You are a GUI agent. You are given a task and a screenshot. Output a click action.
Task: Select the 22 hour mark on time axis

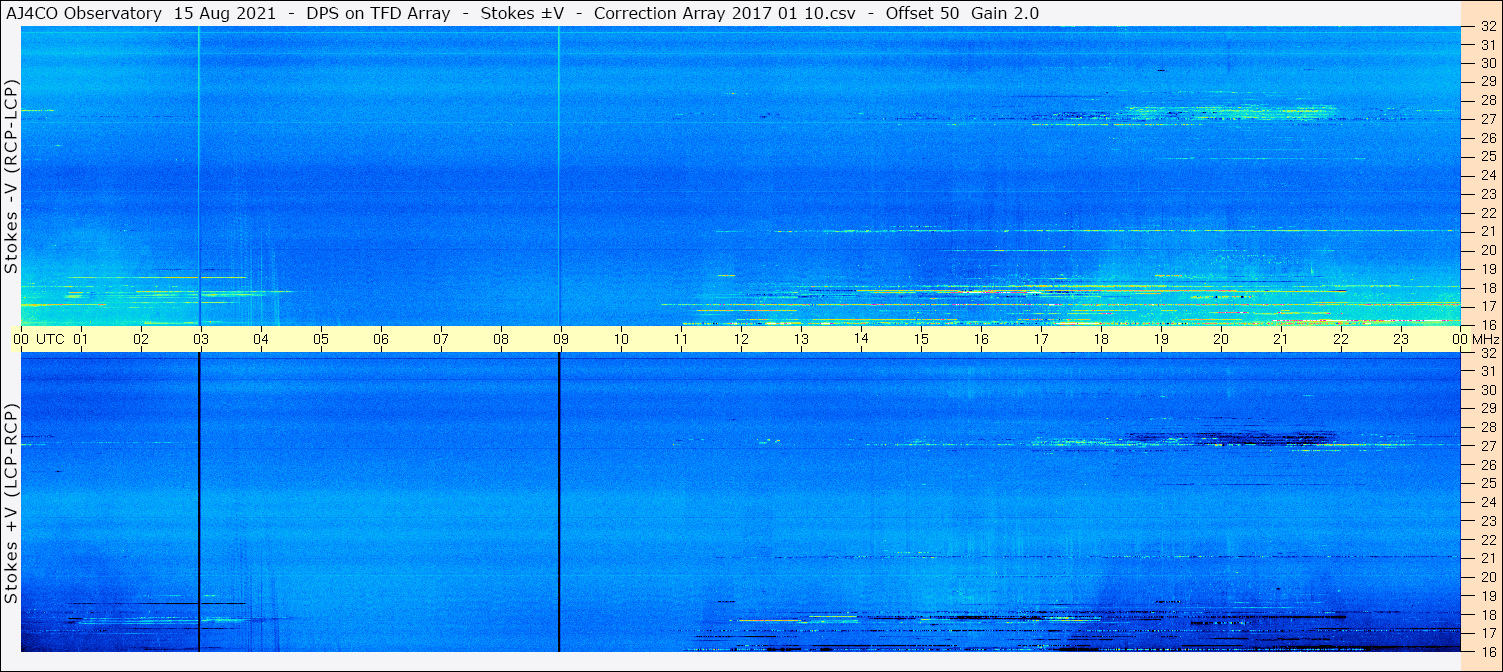[1341, 339]
